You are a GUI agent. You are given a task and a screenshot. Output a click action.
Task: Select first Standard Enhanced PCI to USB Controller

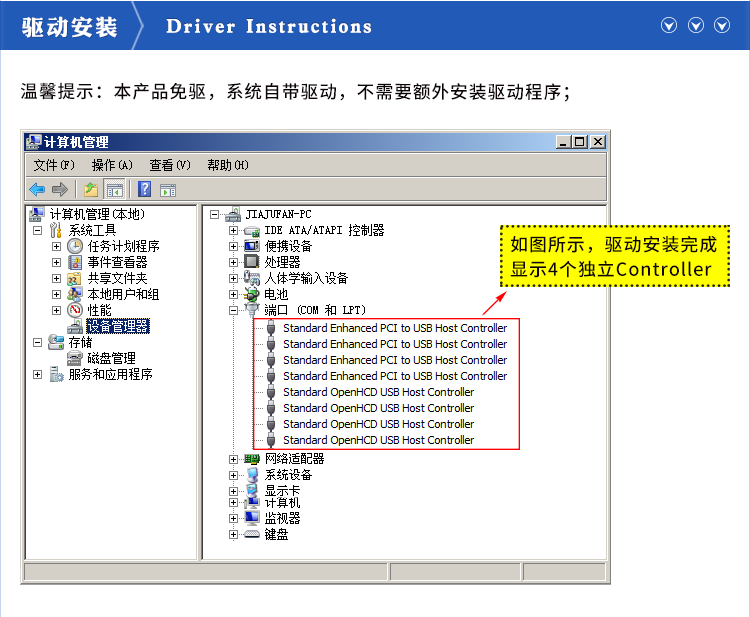point(394,328)
